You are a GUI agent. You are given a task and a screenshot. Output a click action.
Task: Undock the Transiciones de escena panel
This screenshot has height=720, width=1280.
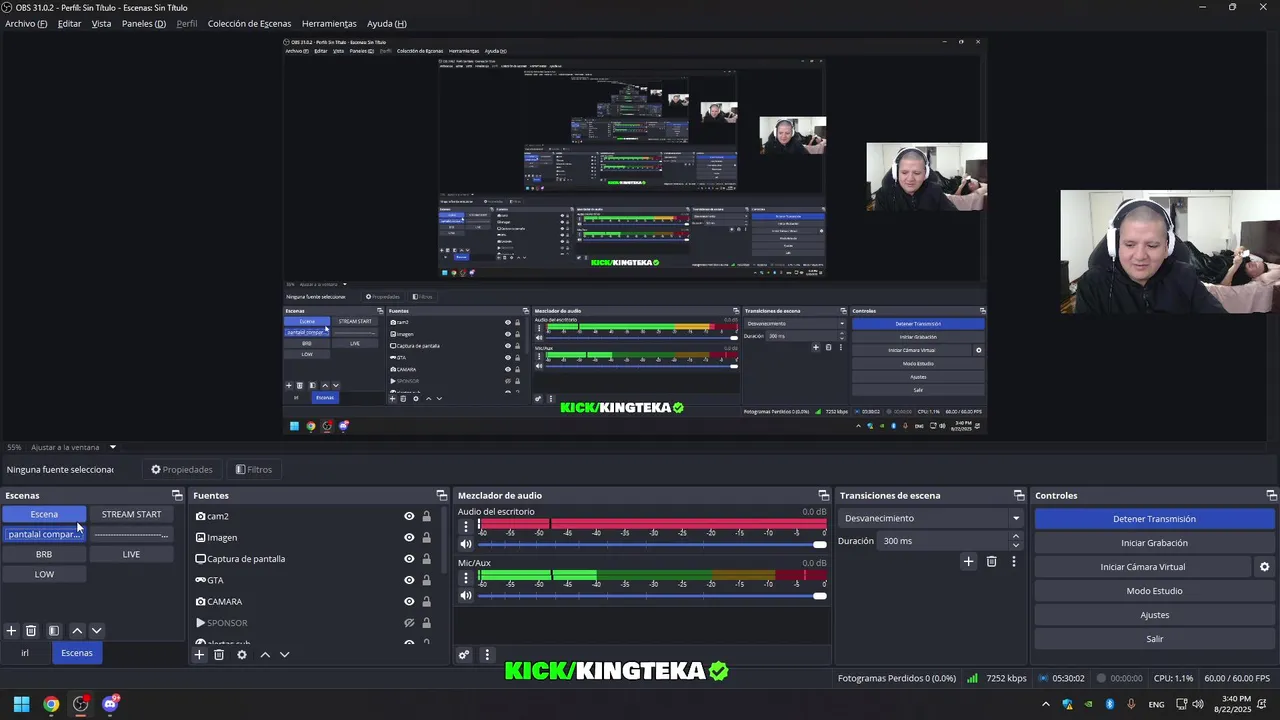pyautogui.click(x=1019, y=495)
